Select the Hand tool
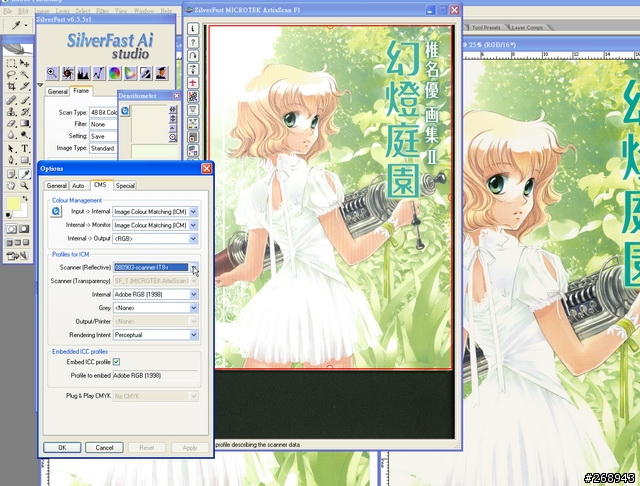The width and height of the screenshot is (640, 486). pos(11,186)
